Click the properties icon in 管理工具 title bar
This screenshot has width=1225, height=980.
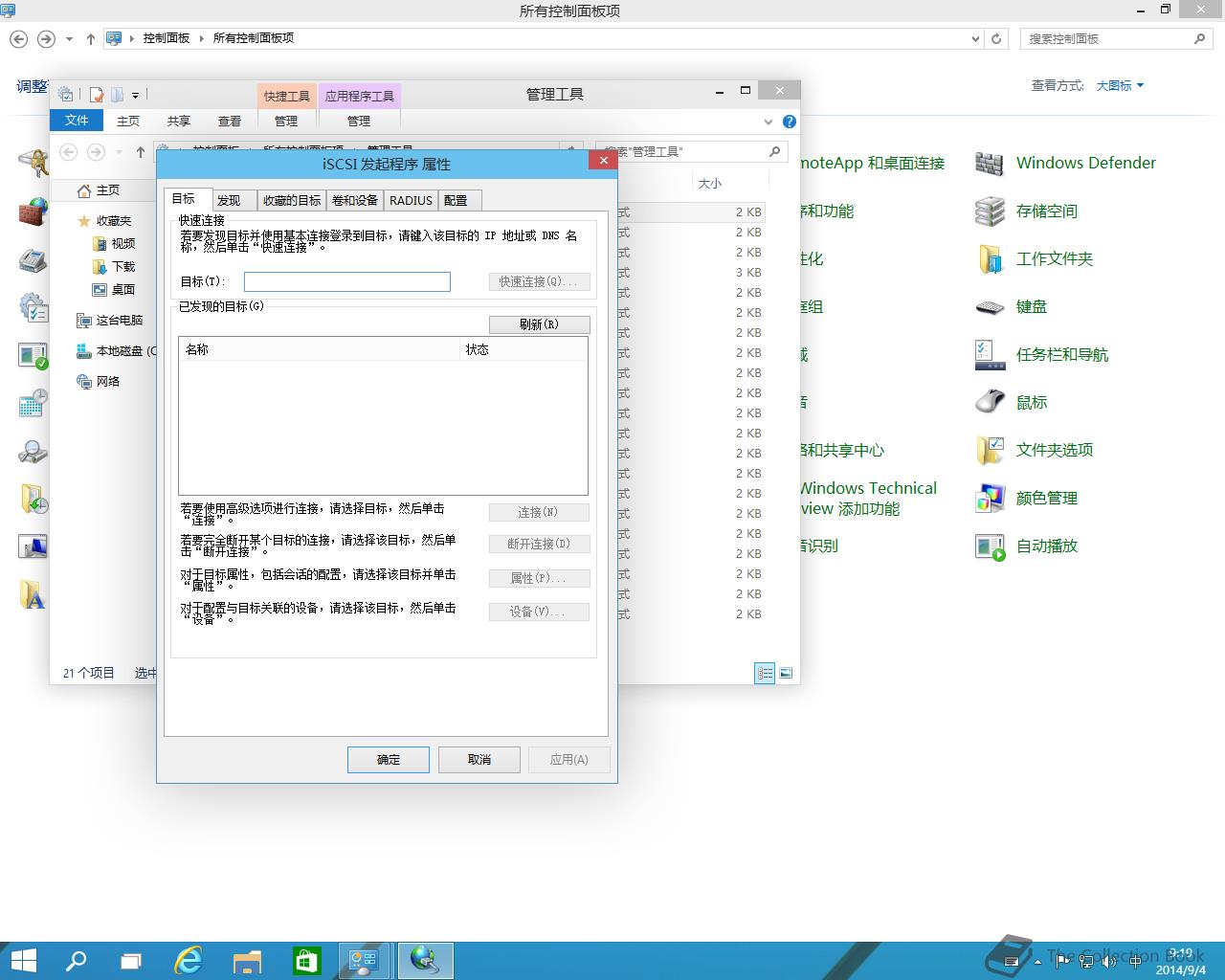[97, 95]
